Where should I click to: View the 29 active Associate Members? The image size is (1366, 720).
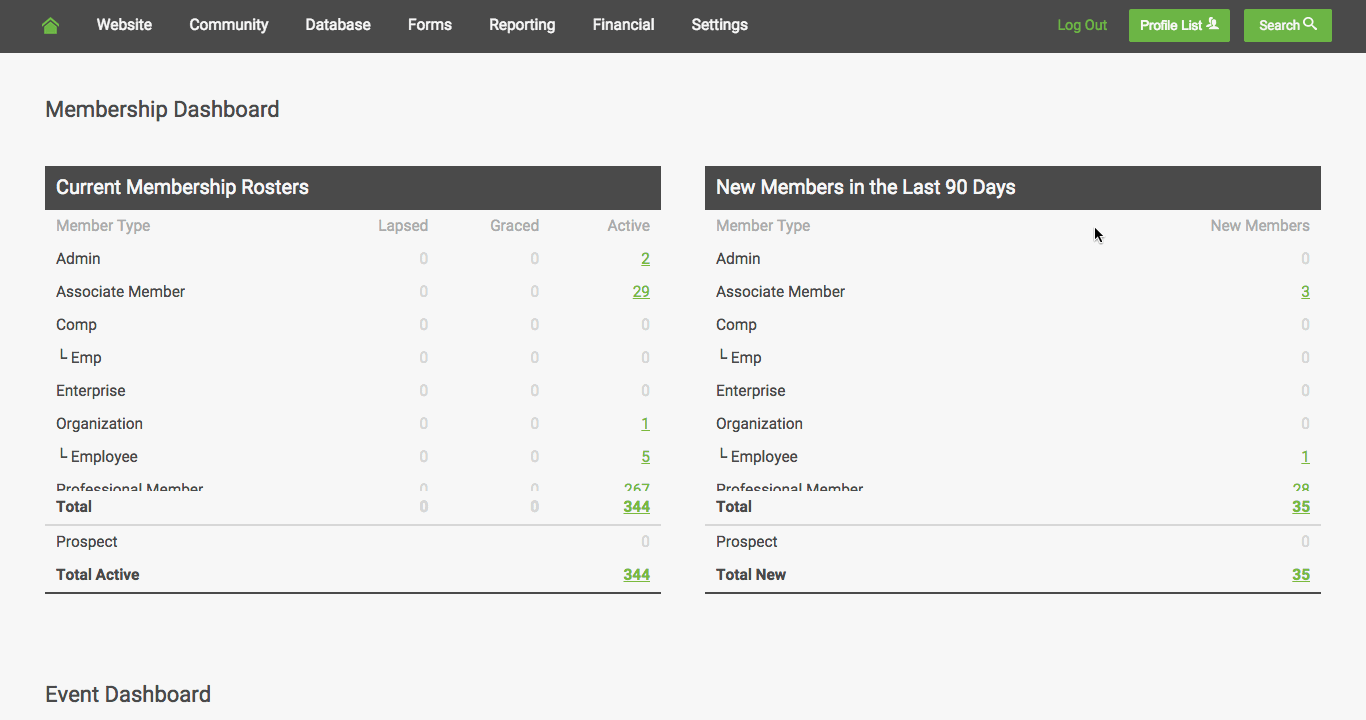pyautogui.click(x=641, y=292)
